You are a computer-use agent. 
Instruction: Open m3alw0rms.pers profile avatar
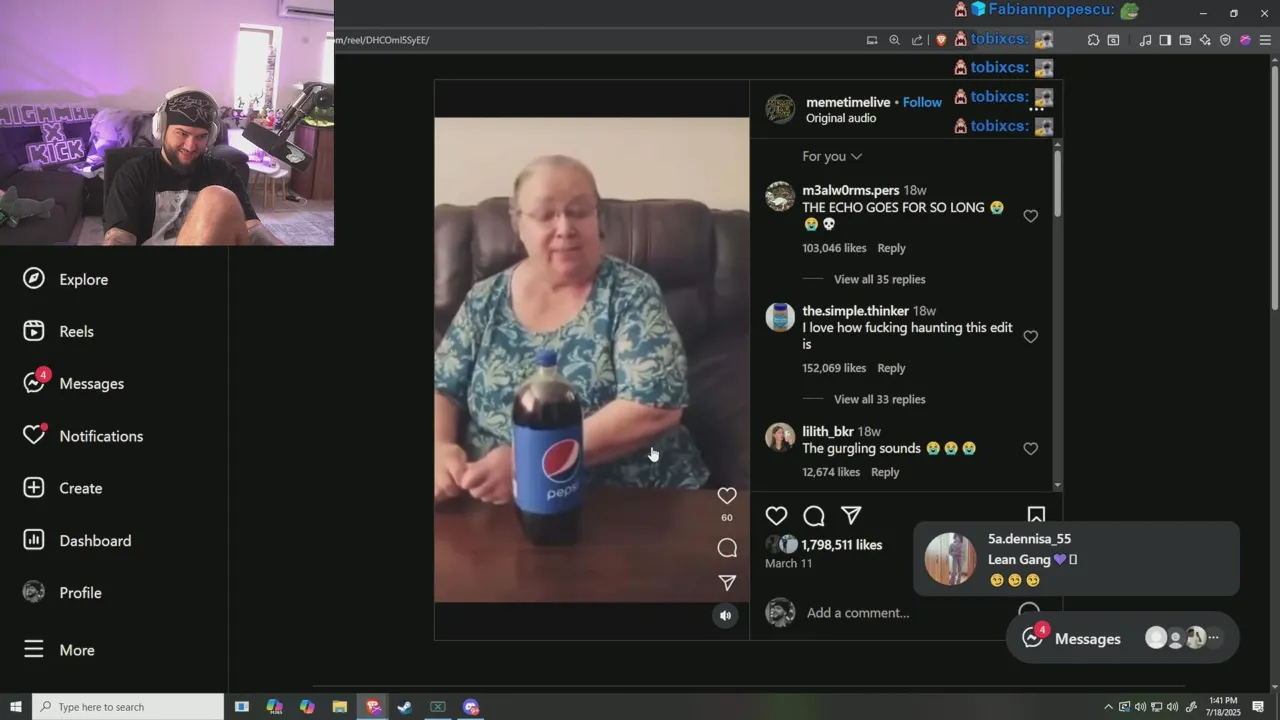(x=780, y=197)
